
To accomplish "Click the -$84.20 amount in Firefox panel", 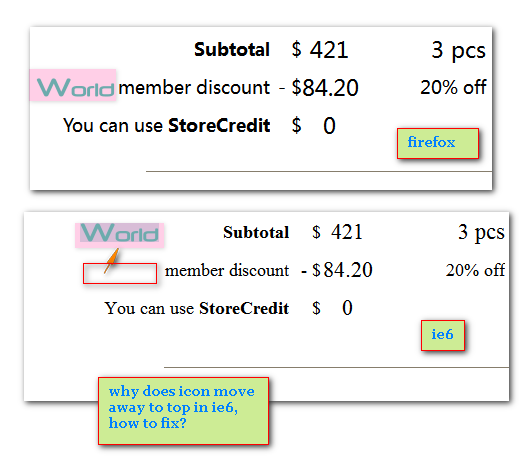I will click(x=319, y=88).
